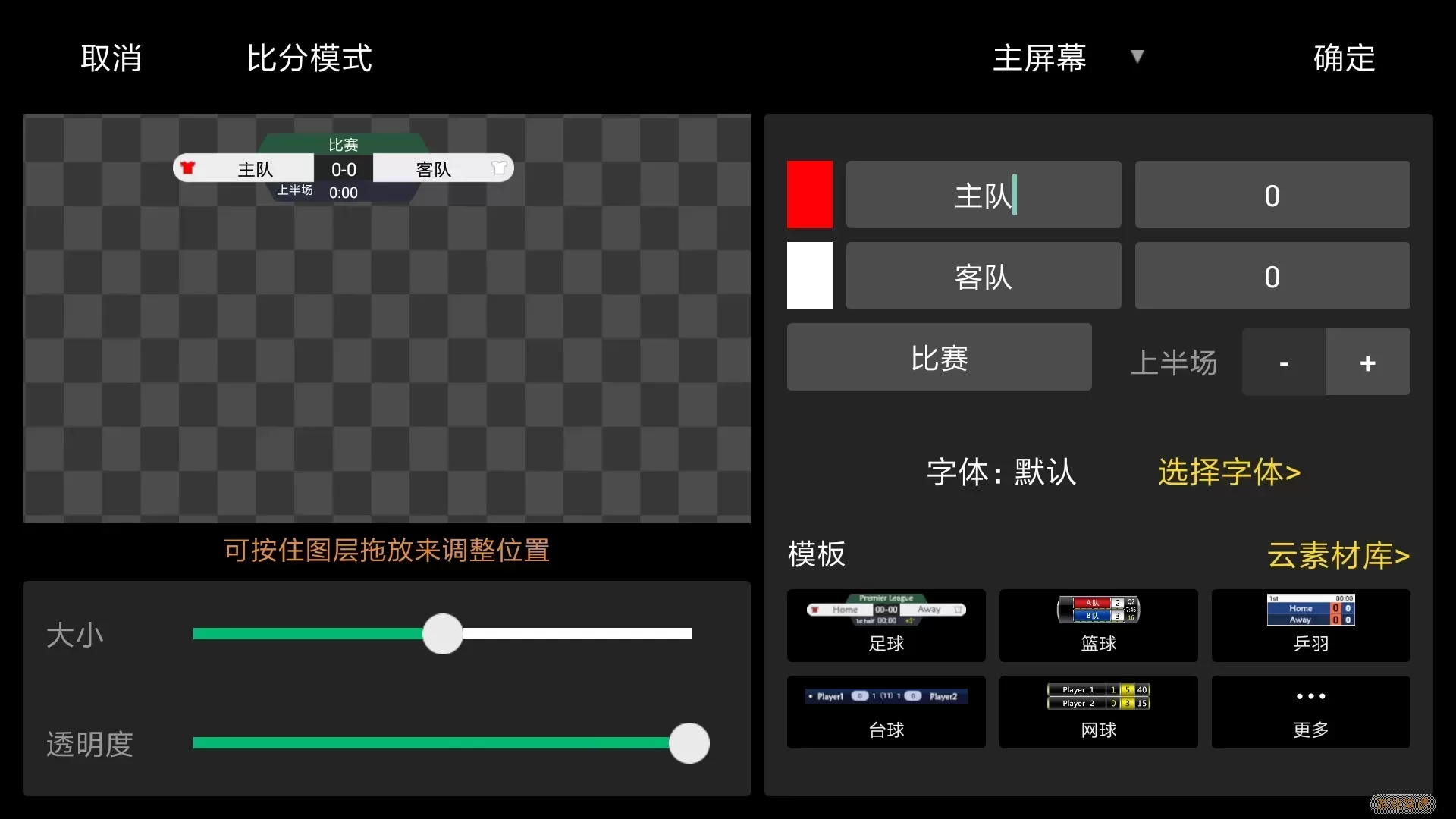Viewport: 1456px width, 819px height.
Task: Open 更多 for more templates
Action: [x=1311, y=712]
